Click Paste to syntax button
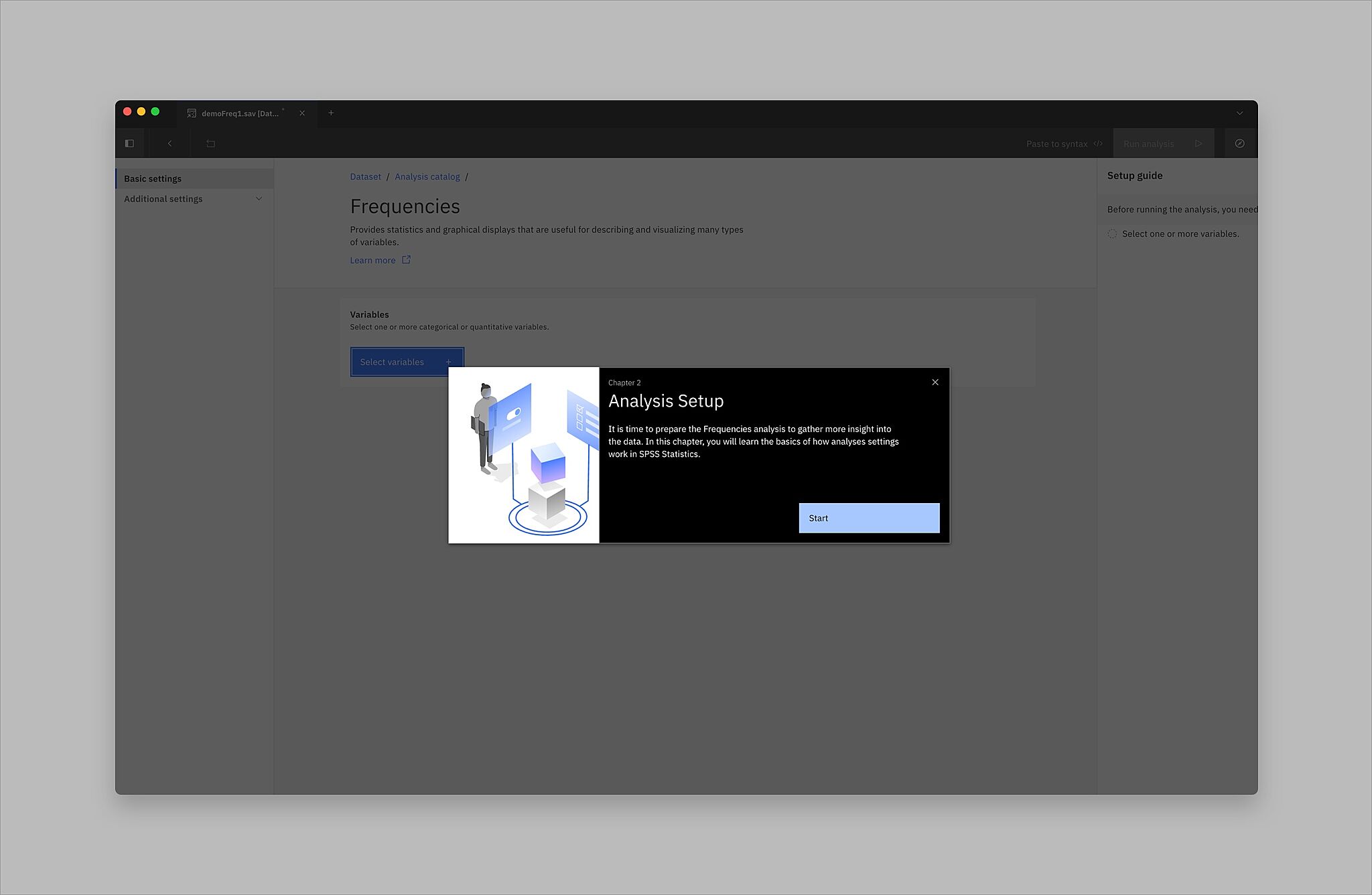 [x=1063, y=143]
